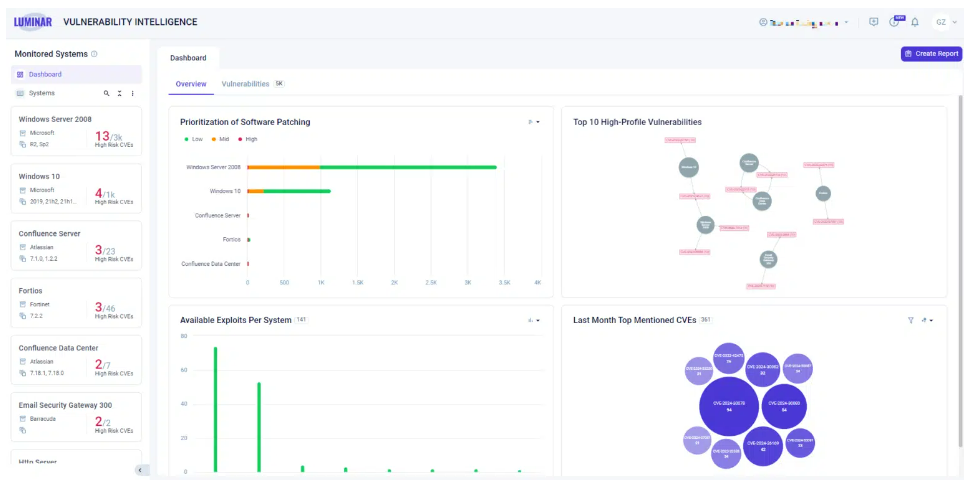Screen dimensions: 977x492
Task: Click the Confluence Server bar label
Action: (x=217, y=215)
